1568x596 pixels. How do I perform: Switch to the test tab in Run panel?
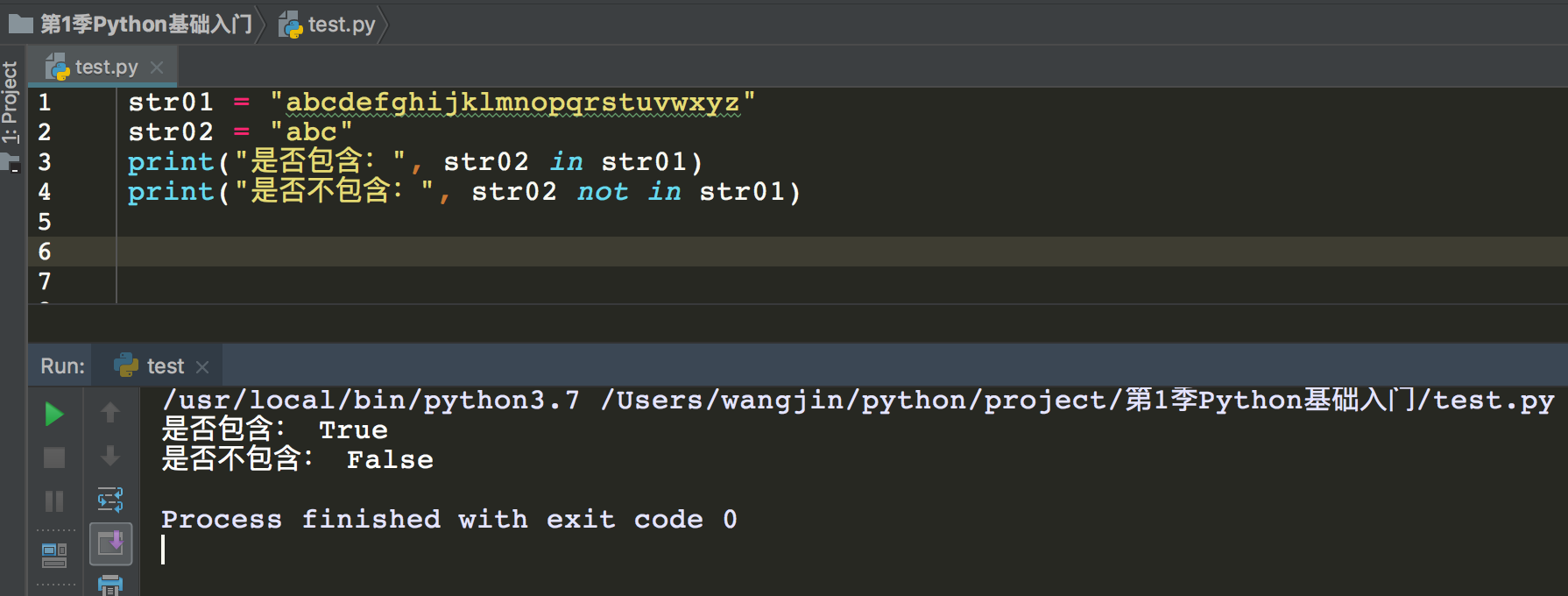[165, 366]
